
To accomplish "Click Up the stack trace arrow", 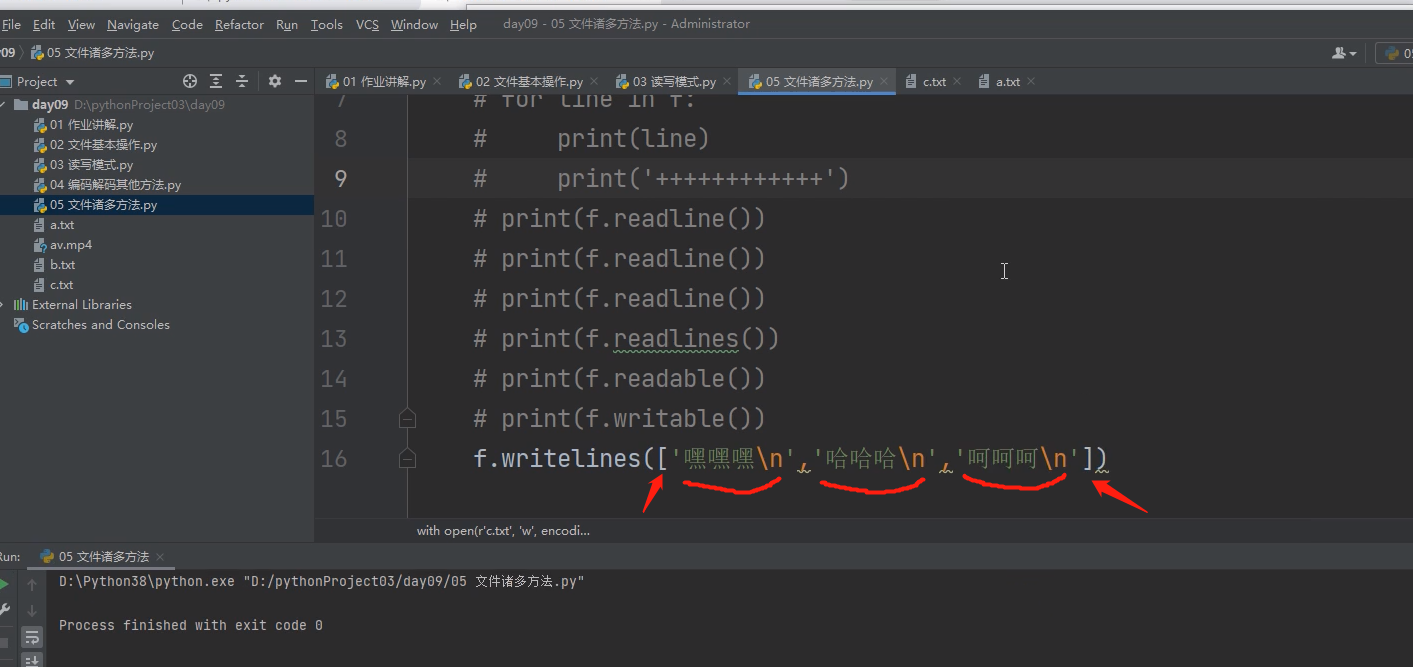I will (32, 584).
